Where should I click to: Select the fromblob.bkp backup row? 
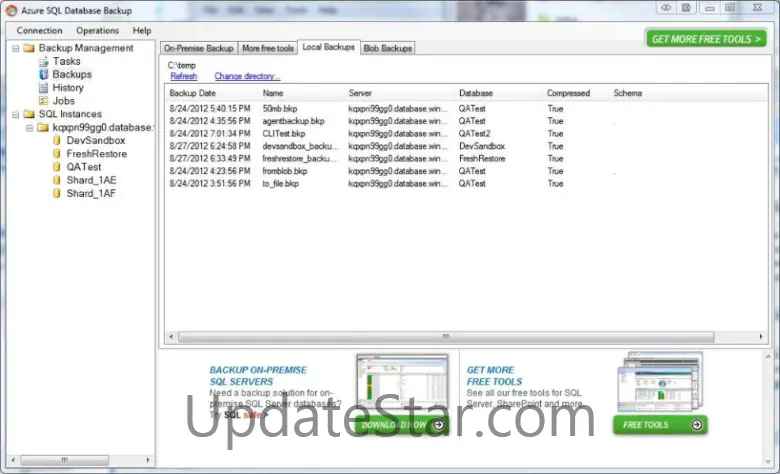click(x=467, y=171)
